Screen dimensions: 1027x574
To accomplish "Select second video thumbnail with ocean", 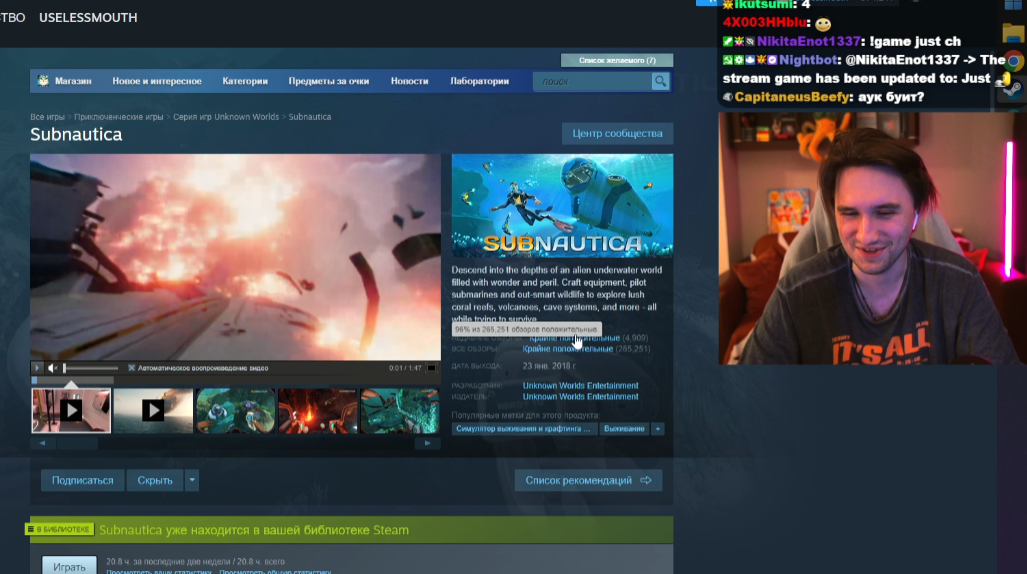I will click(153, 411).
